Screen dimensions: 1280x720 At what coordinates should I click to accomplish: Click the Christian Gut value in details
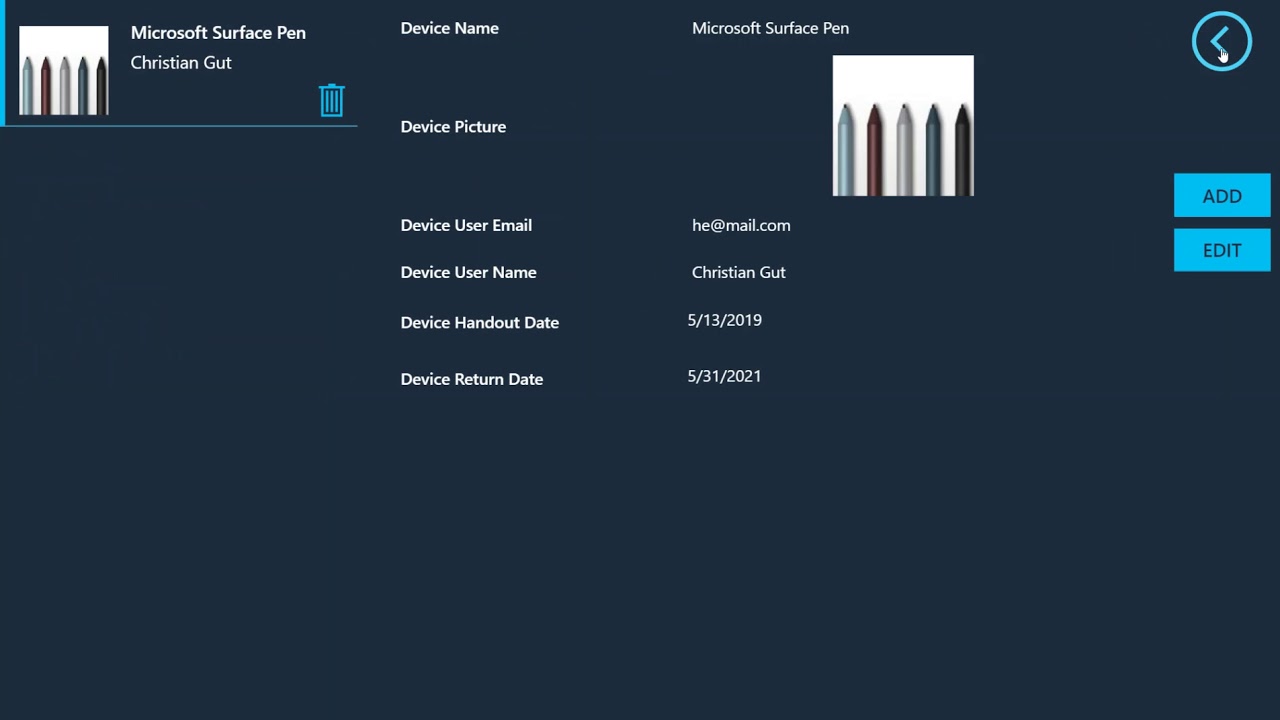(738, 272)
